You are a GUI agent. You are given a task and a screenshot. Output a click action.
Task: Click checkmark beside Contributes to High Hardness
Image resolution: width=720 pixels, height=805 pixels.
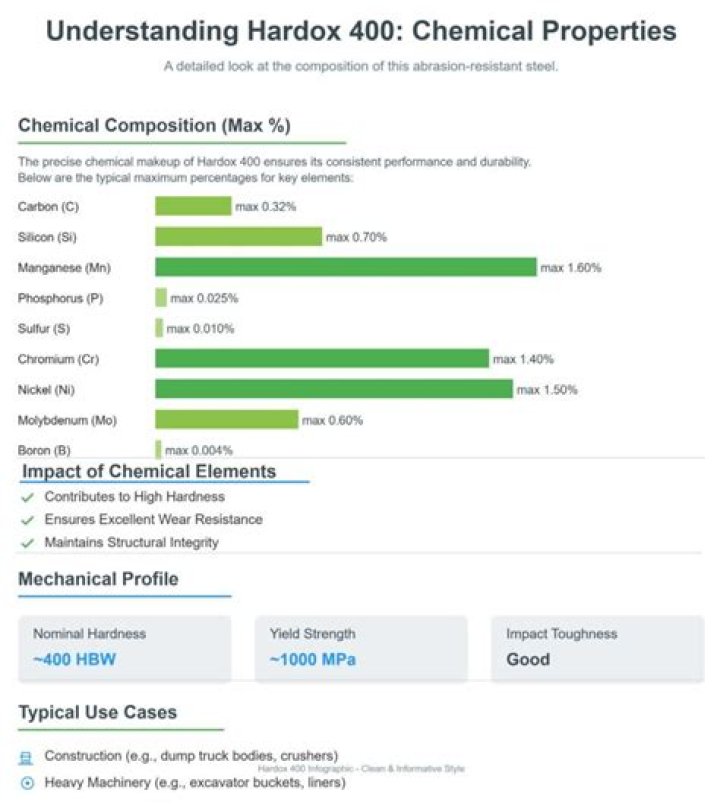coord(27,497)
